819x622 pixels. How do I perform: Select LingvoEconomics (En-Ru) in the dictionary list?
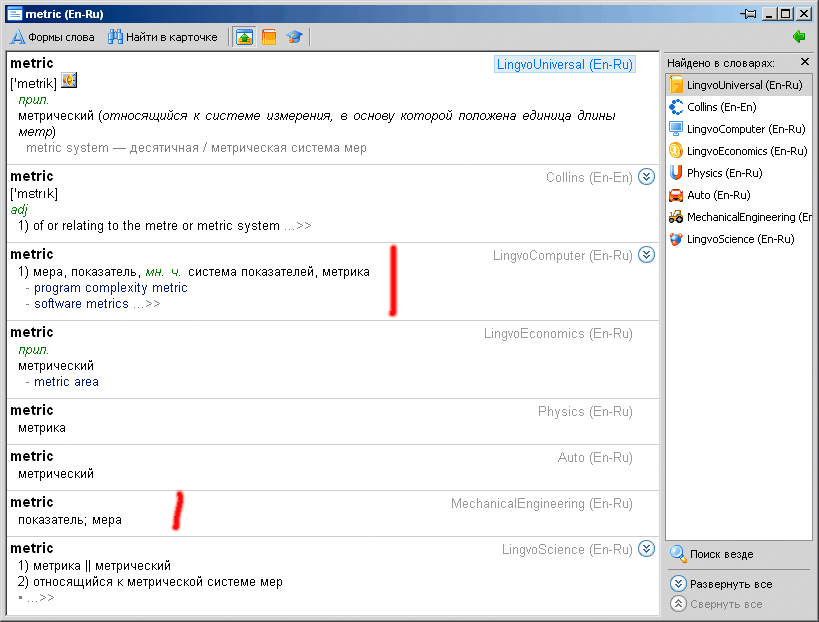click(739, 151)
